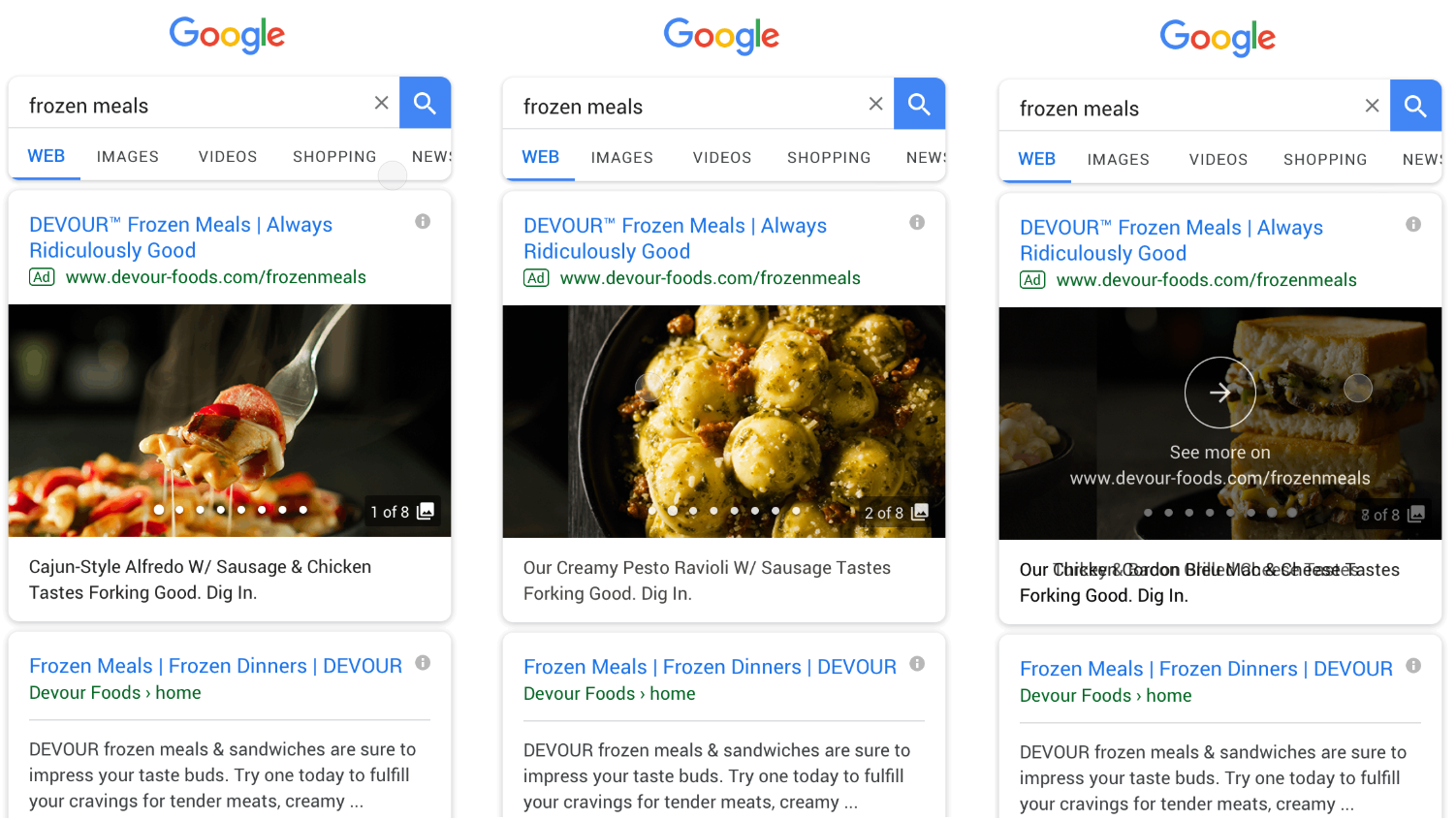Select the last carousel dot on the Cajun Alfredo image
This screenshot has height=820, width=1456.
point(303,510)
